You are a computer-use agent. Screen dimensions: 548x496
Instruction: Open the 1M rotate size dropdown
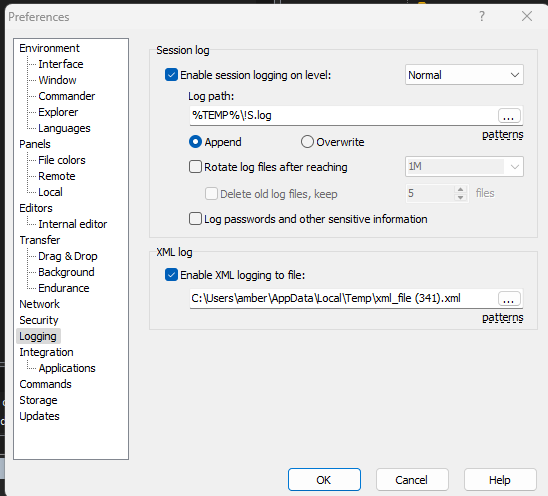click(x=464, y=166)
